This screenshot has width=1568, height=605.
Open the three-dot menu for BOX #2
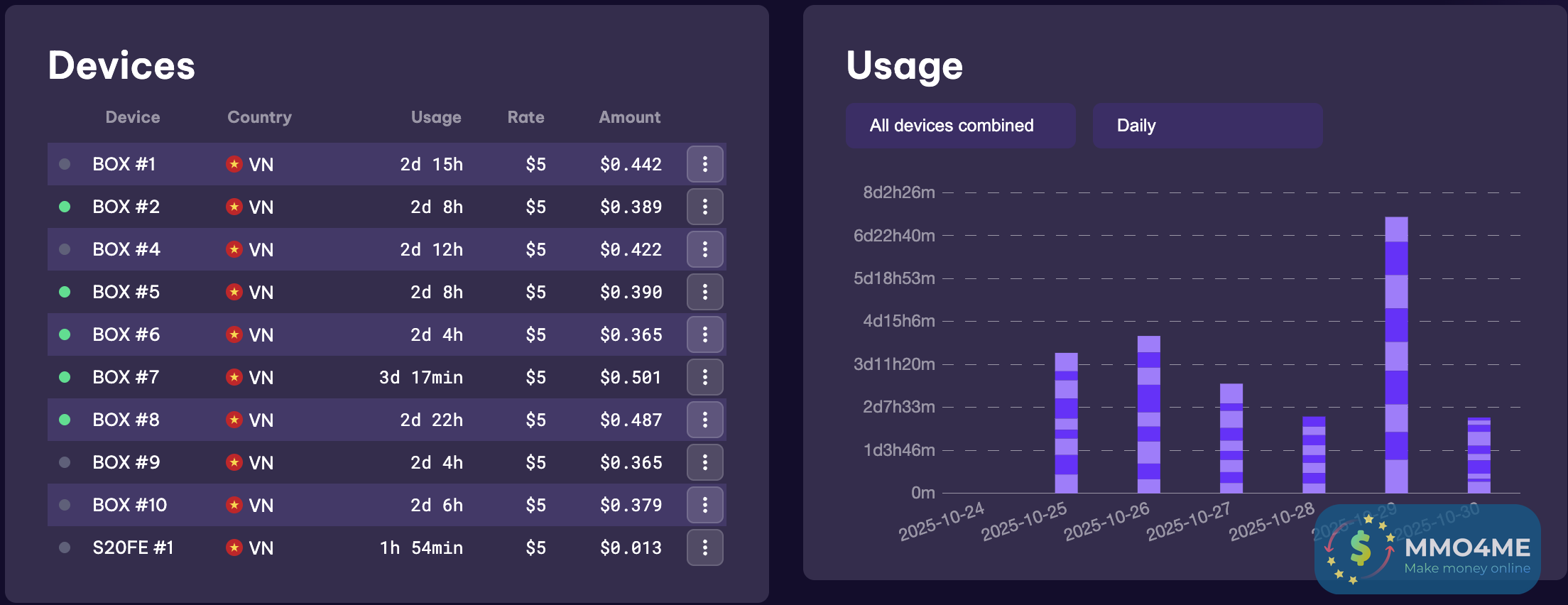pos(704,207)
